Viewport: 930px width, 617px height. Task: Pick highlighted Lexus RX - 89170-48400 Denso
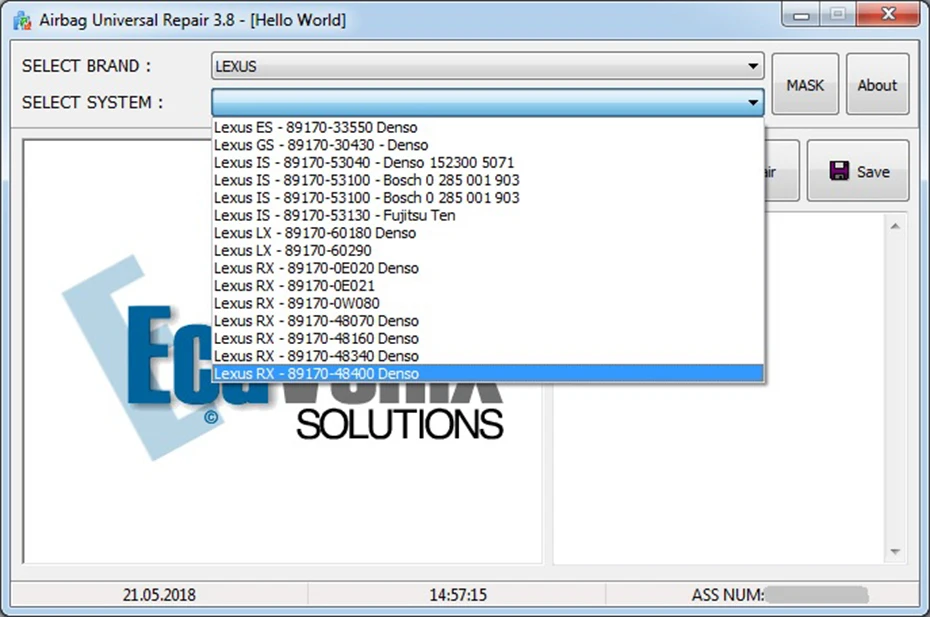pos(488,374)
